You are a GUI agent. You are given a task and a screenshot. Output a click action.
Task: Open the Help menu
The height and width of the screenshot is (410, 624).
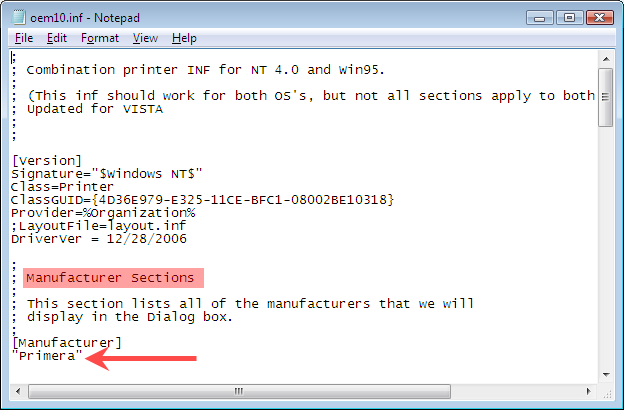[184, 38]
